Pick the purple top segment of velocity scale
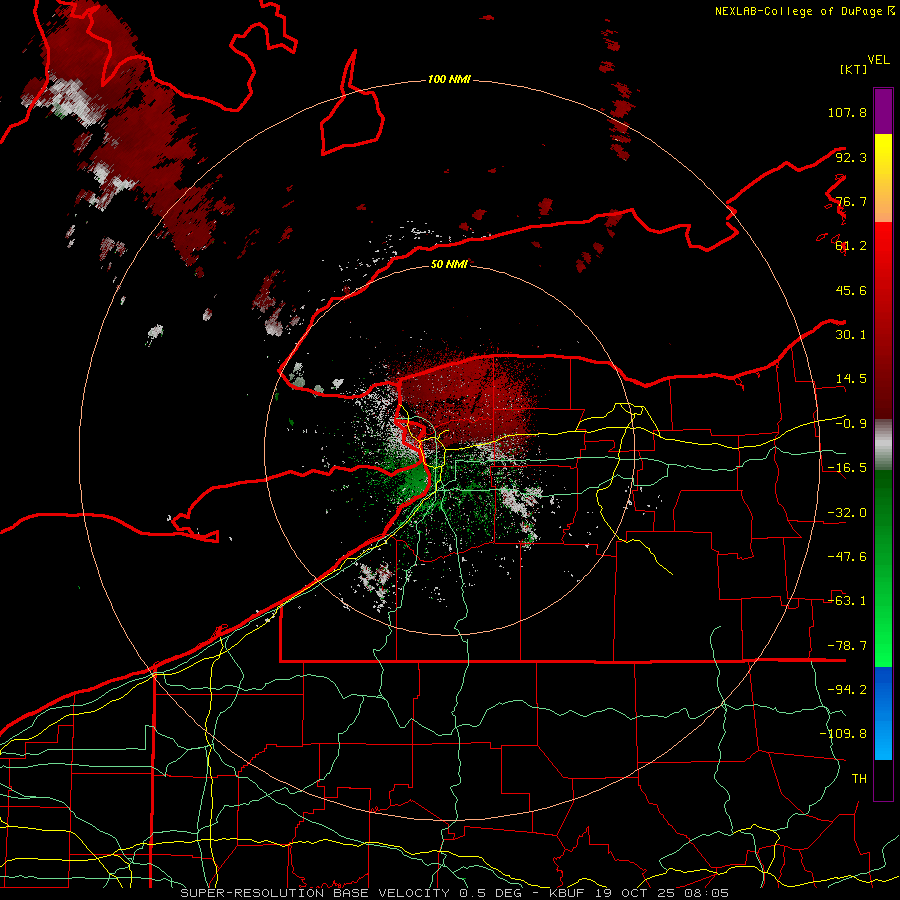The width and height of the screenshot is (900, 900). click(x=883, y=111)
